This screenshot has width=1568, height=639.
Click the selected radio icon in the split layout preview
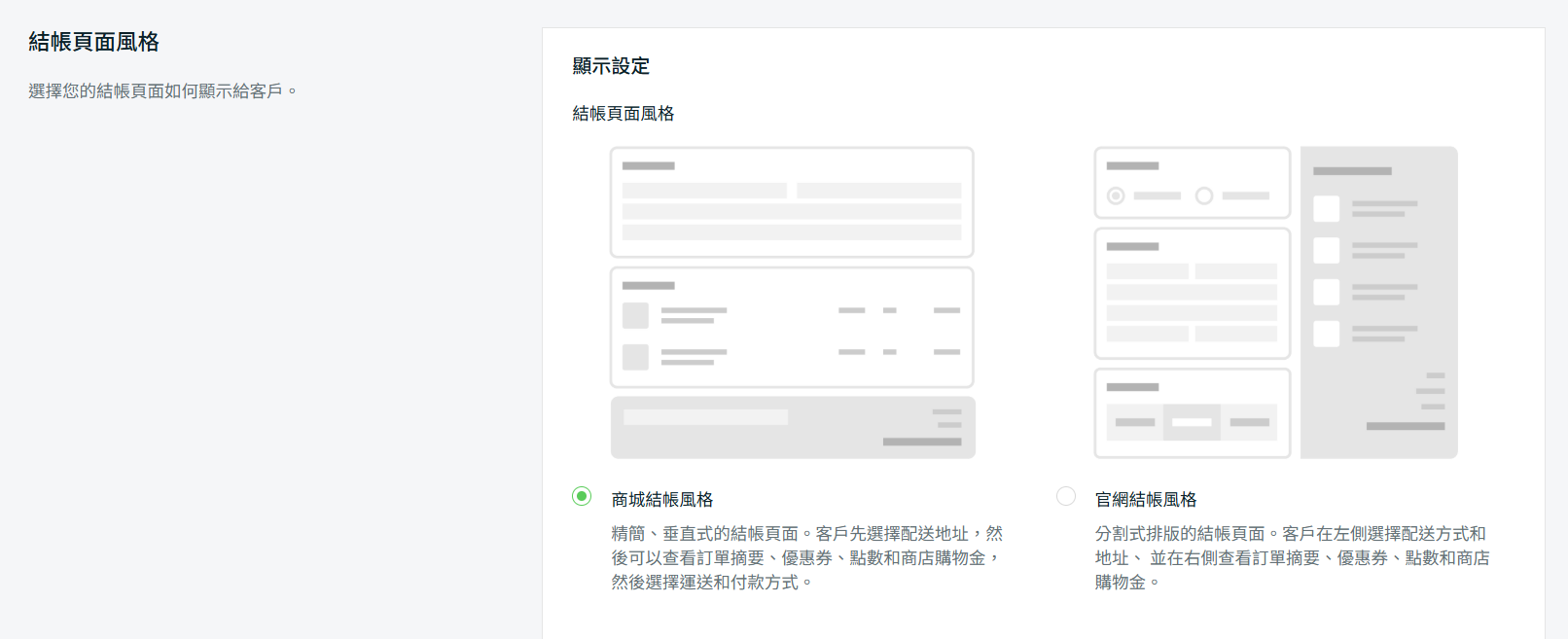tap(1116, 196)
